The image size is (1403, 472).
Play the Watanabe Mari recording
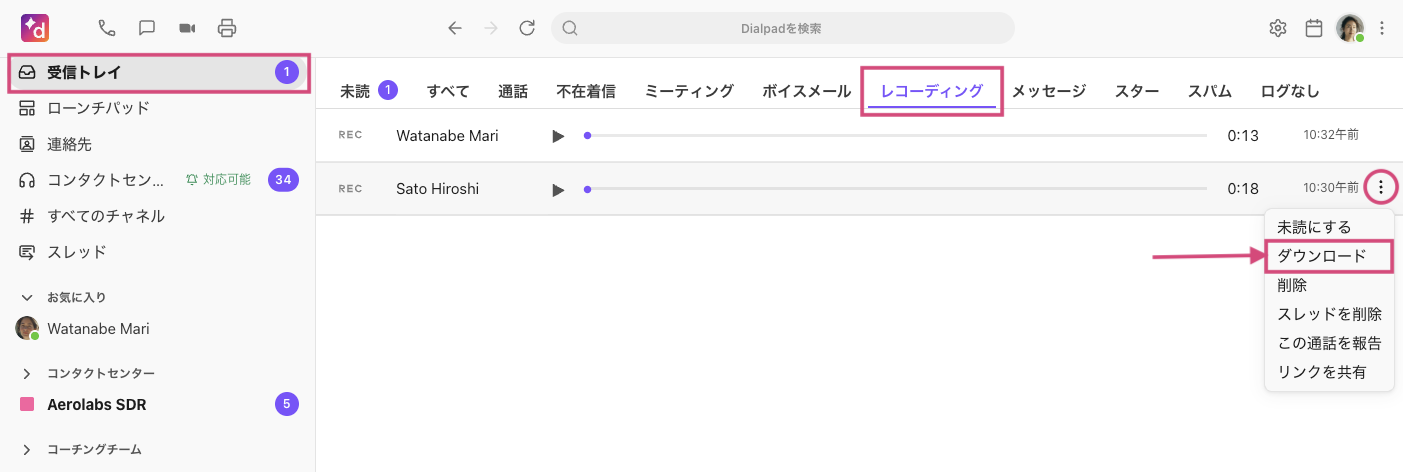click(558, 135)
